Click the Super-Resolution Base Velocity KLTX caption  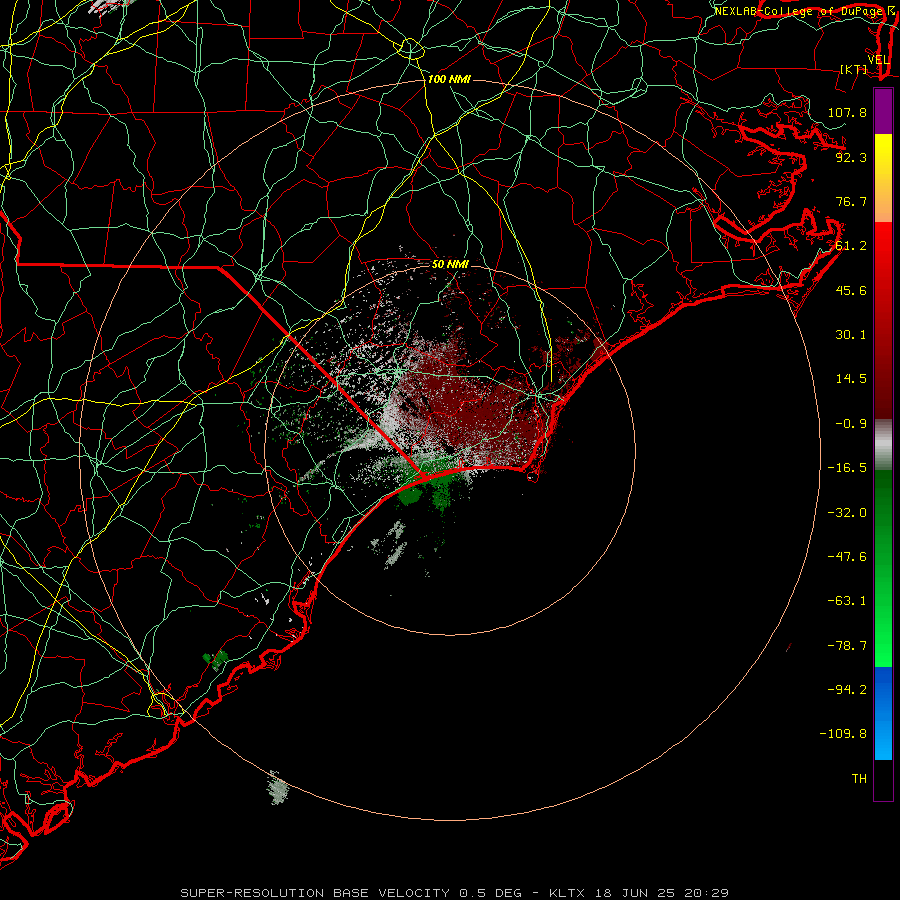coord(455,893)
